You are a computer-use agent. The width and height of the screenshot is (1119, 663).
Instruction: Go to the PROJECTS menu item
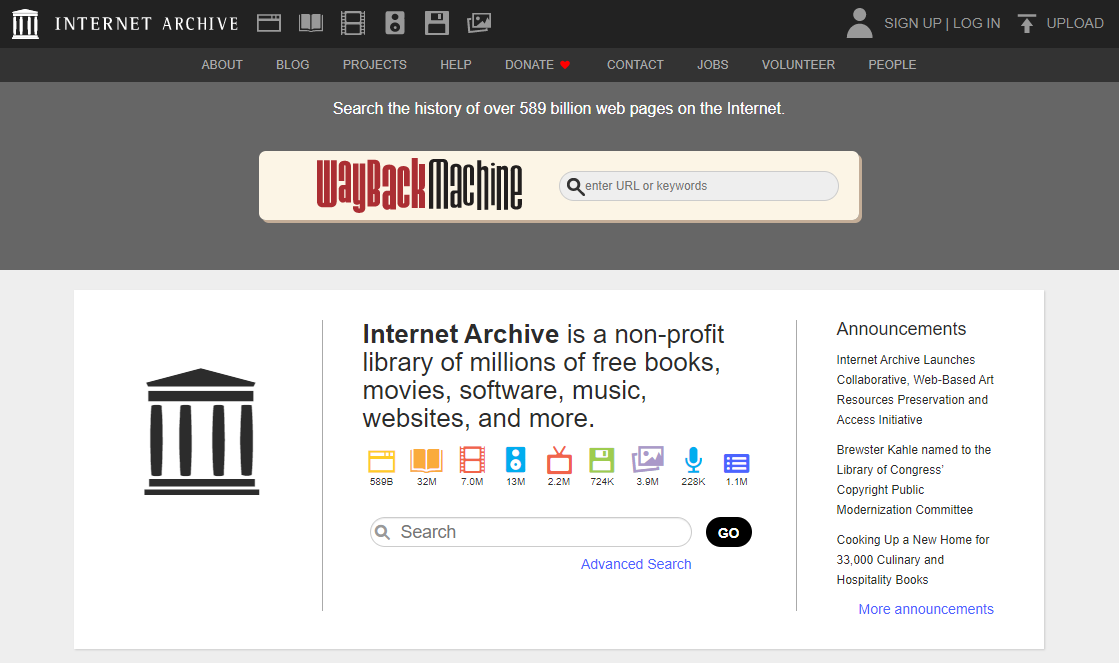coord(374,65)
